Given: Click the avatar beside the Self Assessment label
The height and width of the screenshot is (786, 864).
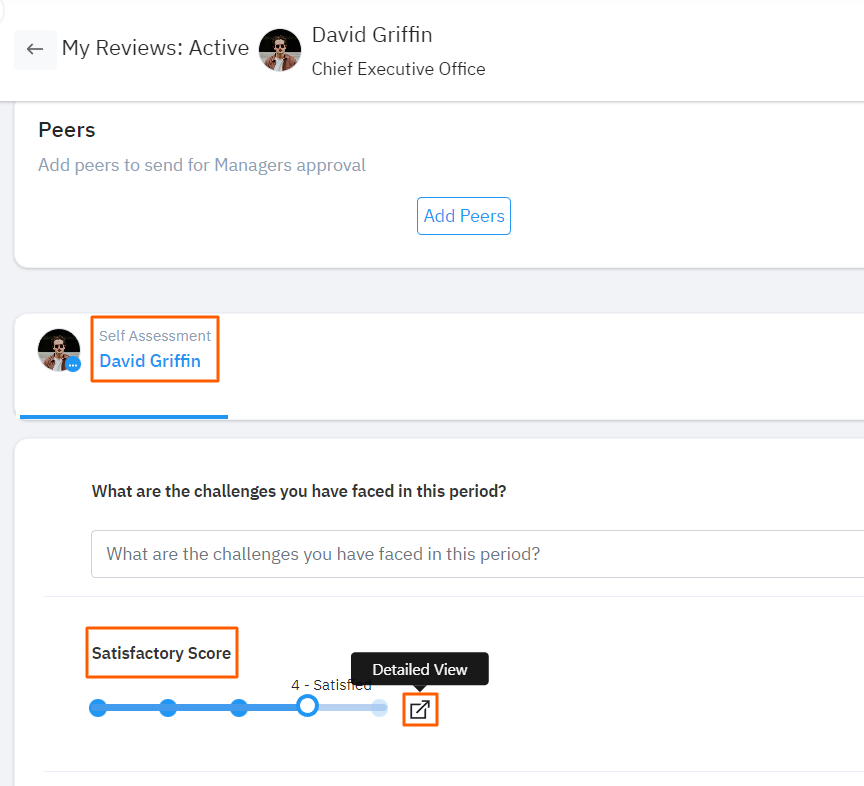Looking at the screenshot, I should pyautogui.click(x=58, y=349).
